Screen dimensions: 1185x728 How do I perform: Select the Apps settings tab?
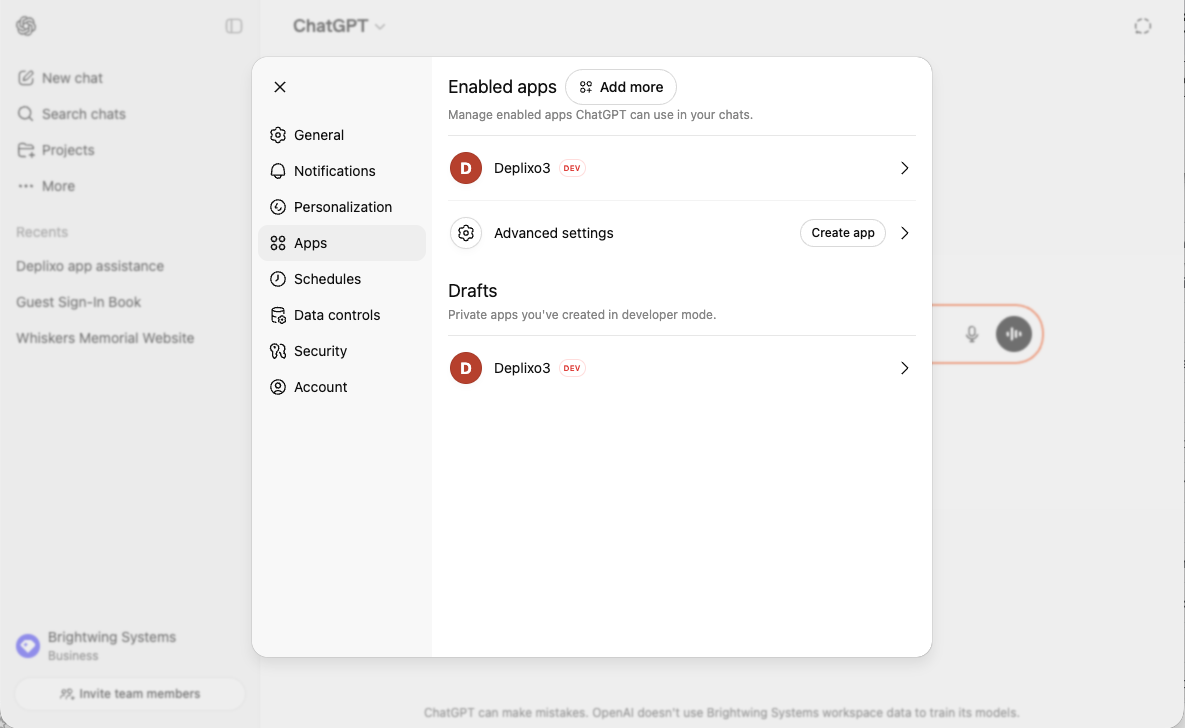click(x=342, y=243)
